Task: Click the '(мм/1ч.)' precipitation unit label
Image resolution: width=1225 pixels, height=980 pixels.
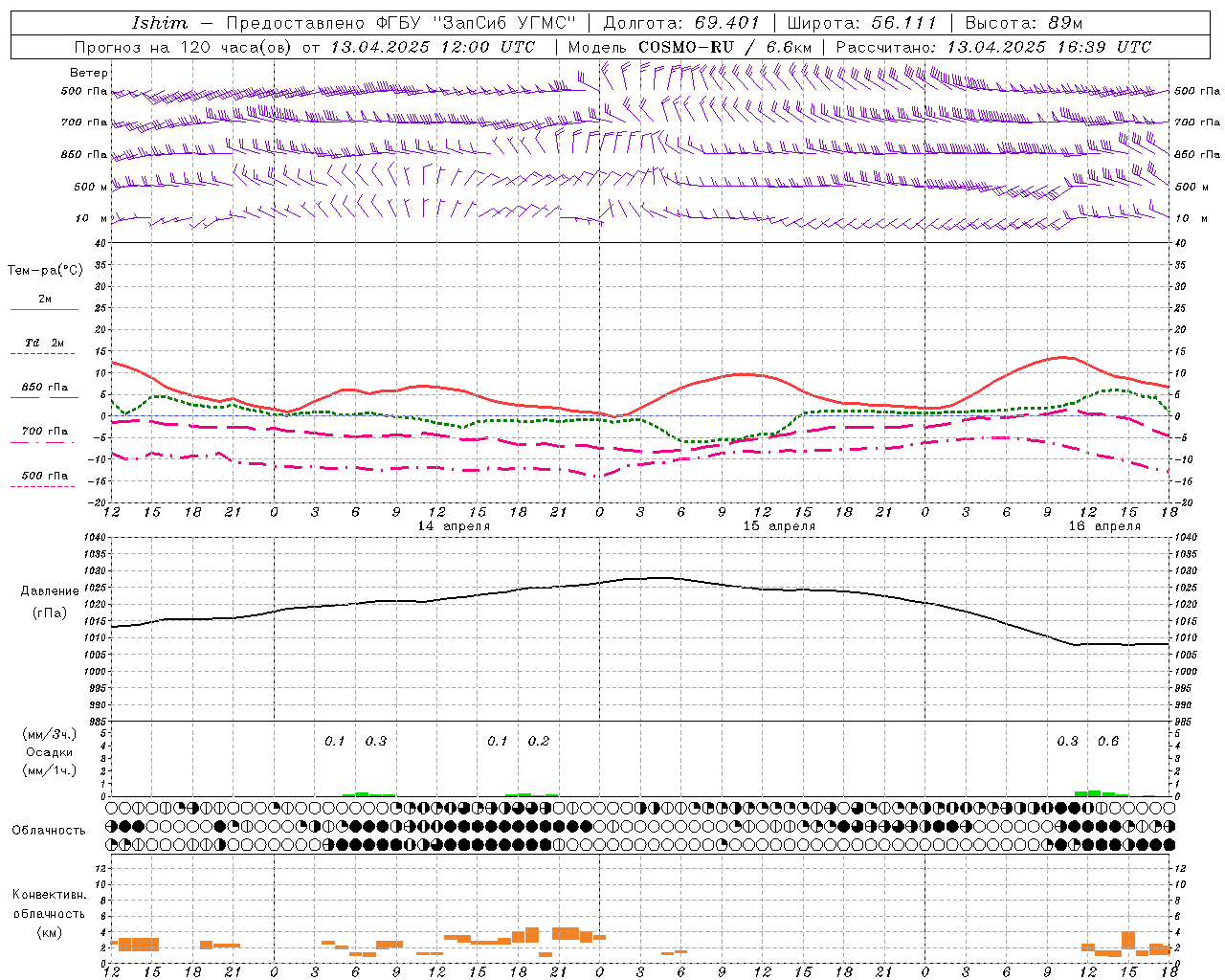Action: coord(50,770)
